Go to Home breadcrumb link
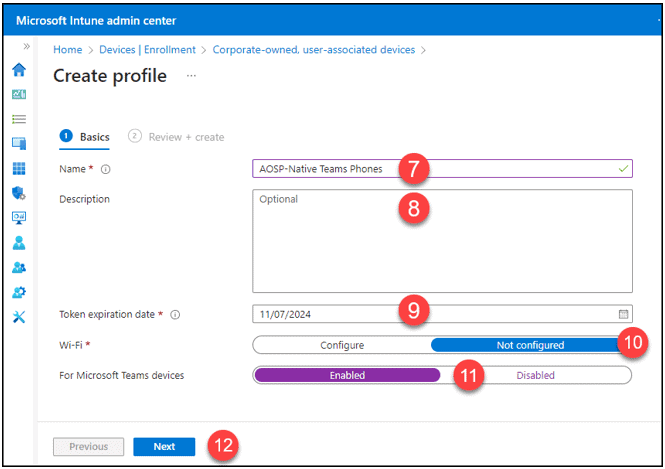The height and width of the screenshot is (469, 665). [x=67, y=50]
